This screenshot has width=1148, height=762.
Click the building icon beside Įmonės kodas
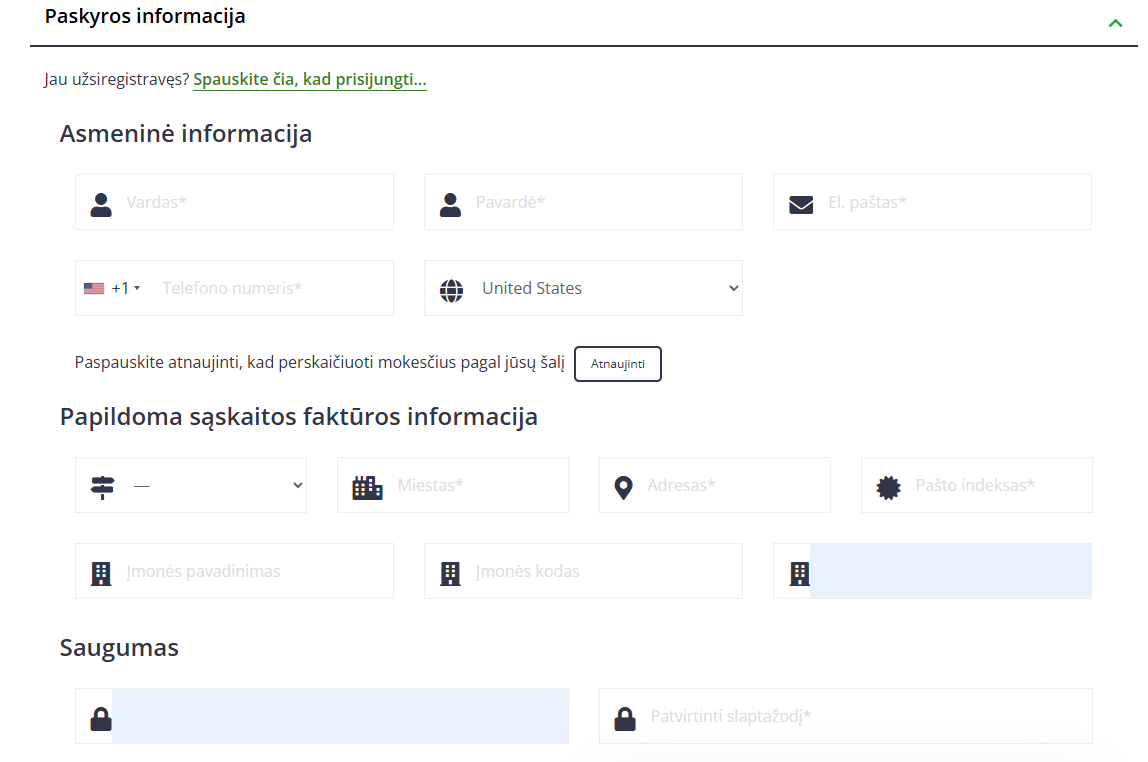(451, 573)
